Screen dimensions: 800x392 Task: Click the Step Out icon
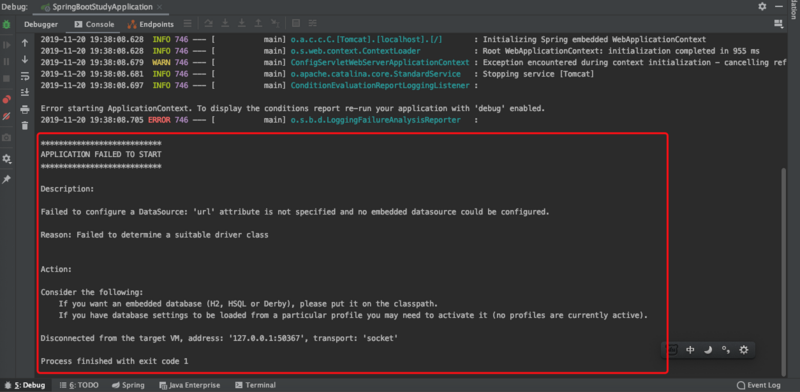(258, 23)
